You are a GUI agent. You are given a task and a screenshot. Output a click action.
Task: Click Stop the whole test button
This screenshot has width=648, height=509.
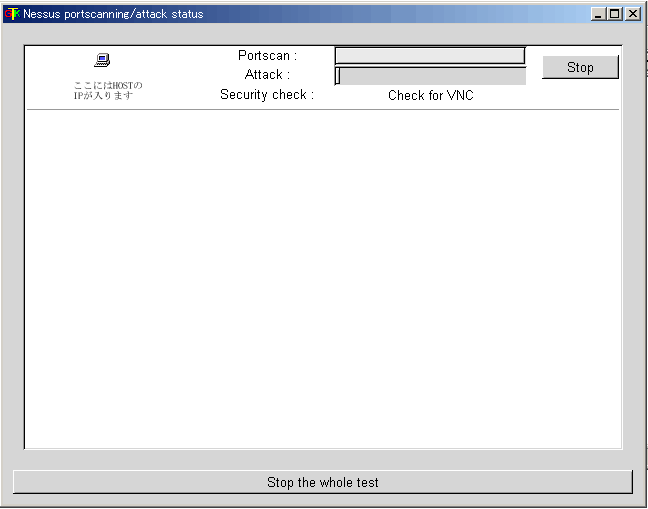tap(323, 482)
